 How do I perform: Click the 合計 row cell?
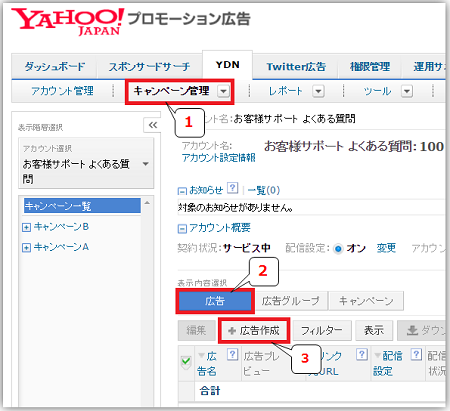point(210,391)
